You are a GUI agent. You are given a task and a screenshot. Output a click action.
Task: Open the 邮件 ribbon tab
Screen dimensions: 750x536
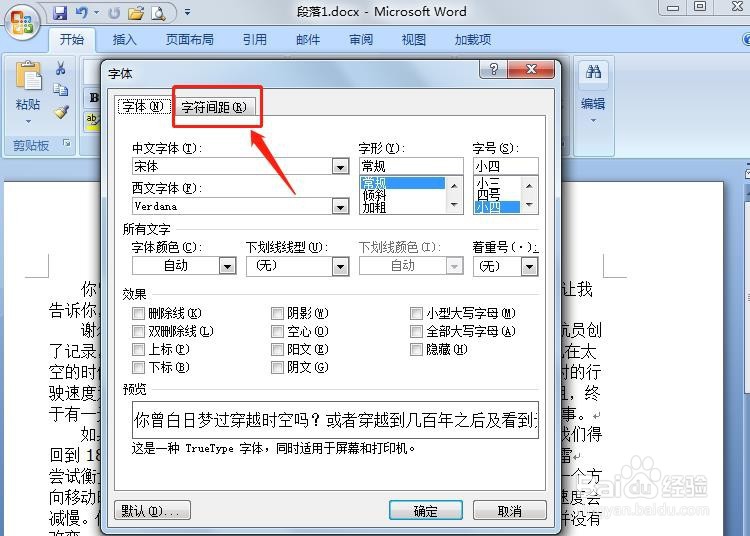308,40
